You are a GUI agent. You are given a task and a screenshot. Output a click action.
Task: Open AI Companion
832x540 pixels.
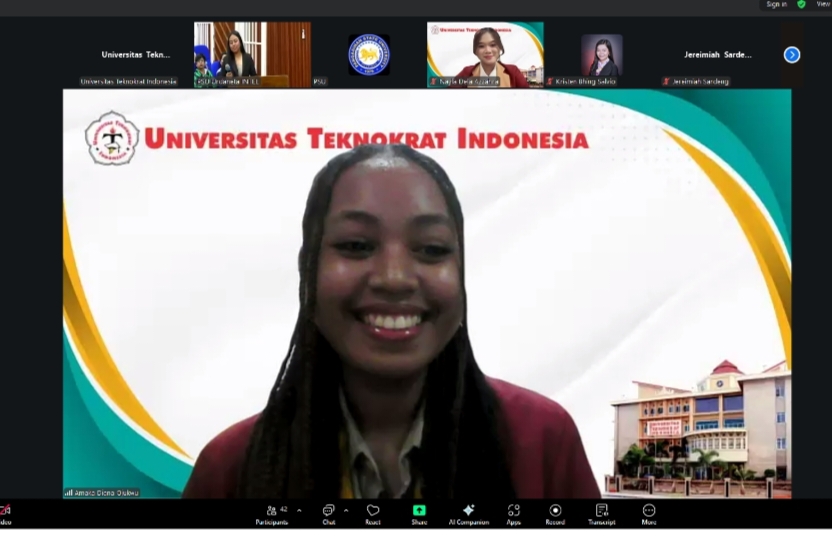[468, 513]
